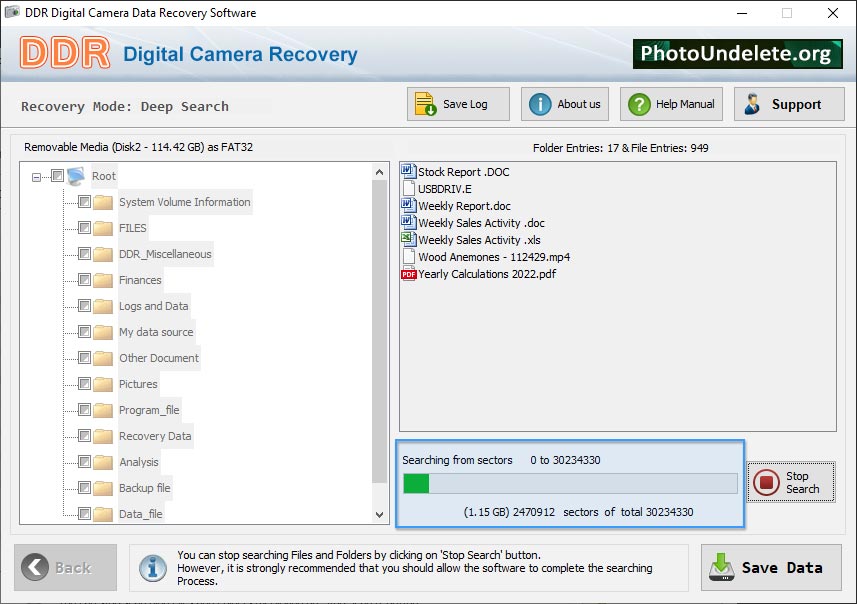Click the Word icon for Stock Report .DOC
This screenshot has width=857, height=604.
click(x=408, y=172)
